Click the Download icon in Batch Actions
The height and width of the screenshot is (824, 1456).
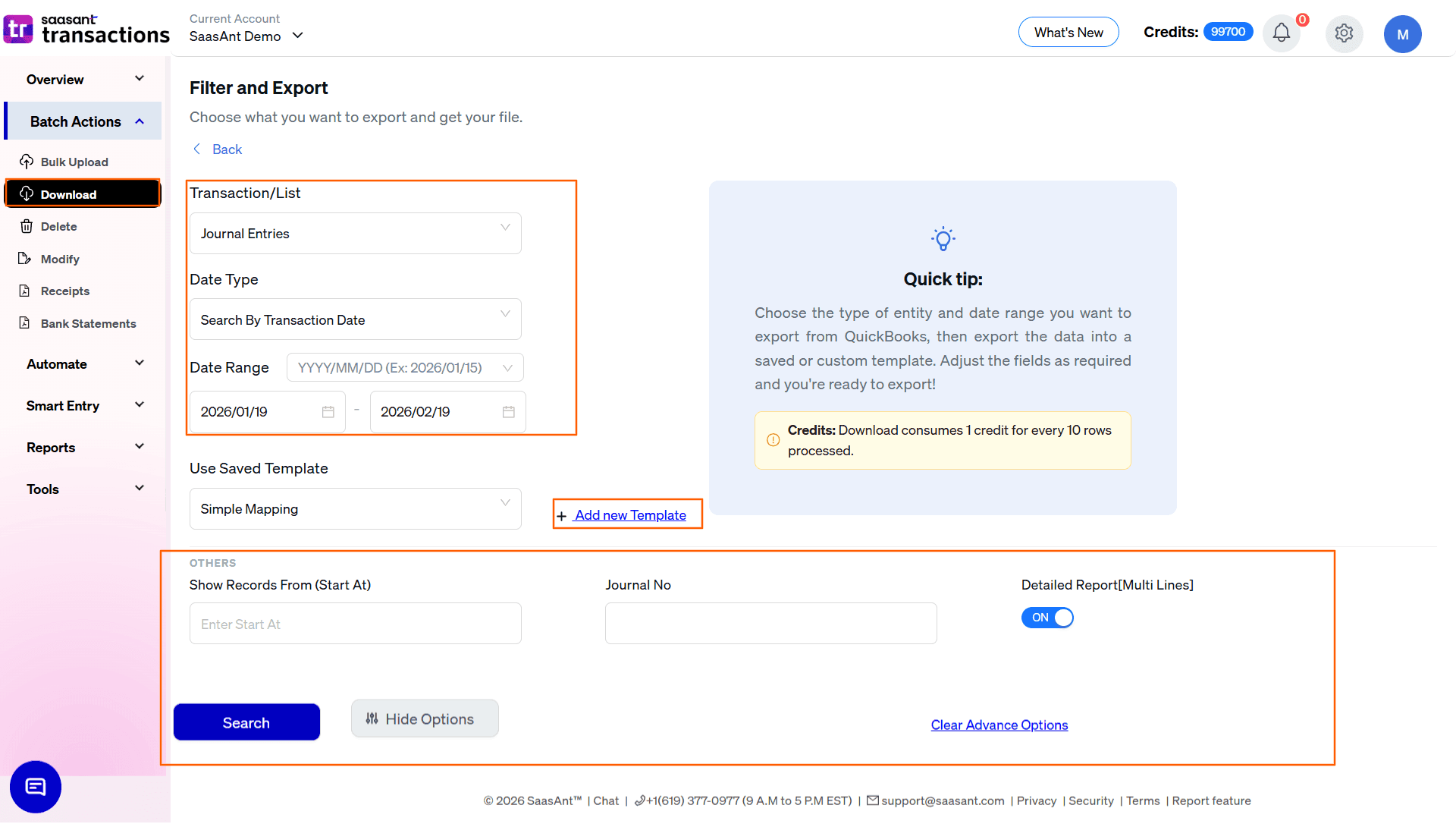(27, 193)
